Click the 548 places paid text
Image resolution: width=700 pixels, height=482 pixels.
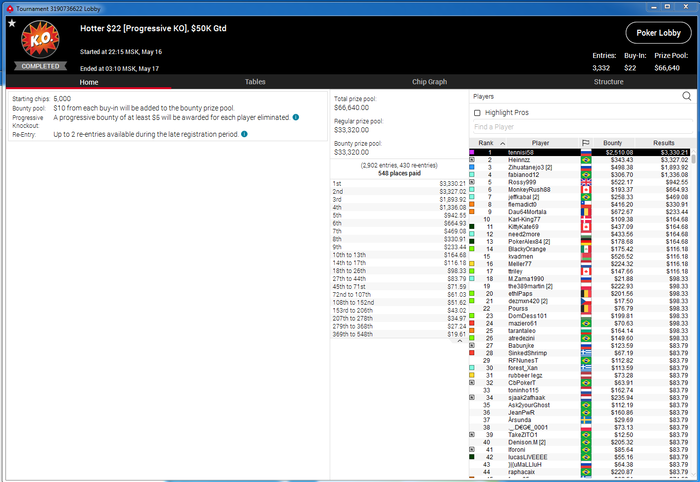click(x=399, y=173)
